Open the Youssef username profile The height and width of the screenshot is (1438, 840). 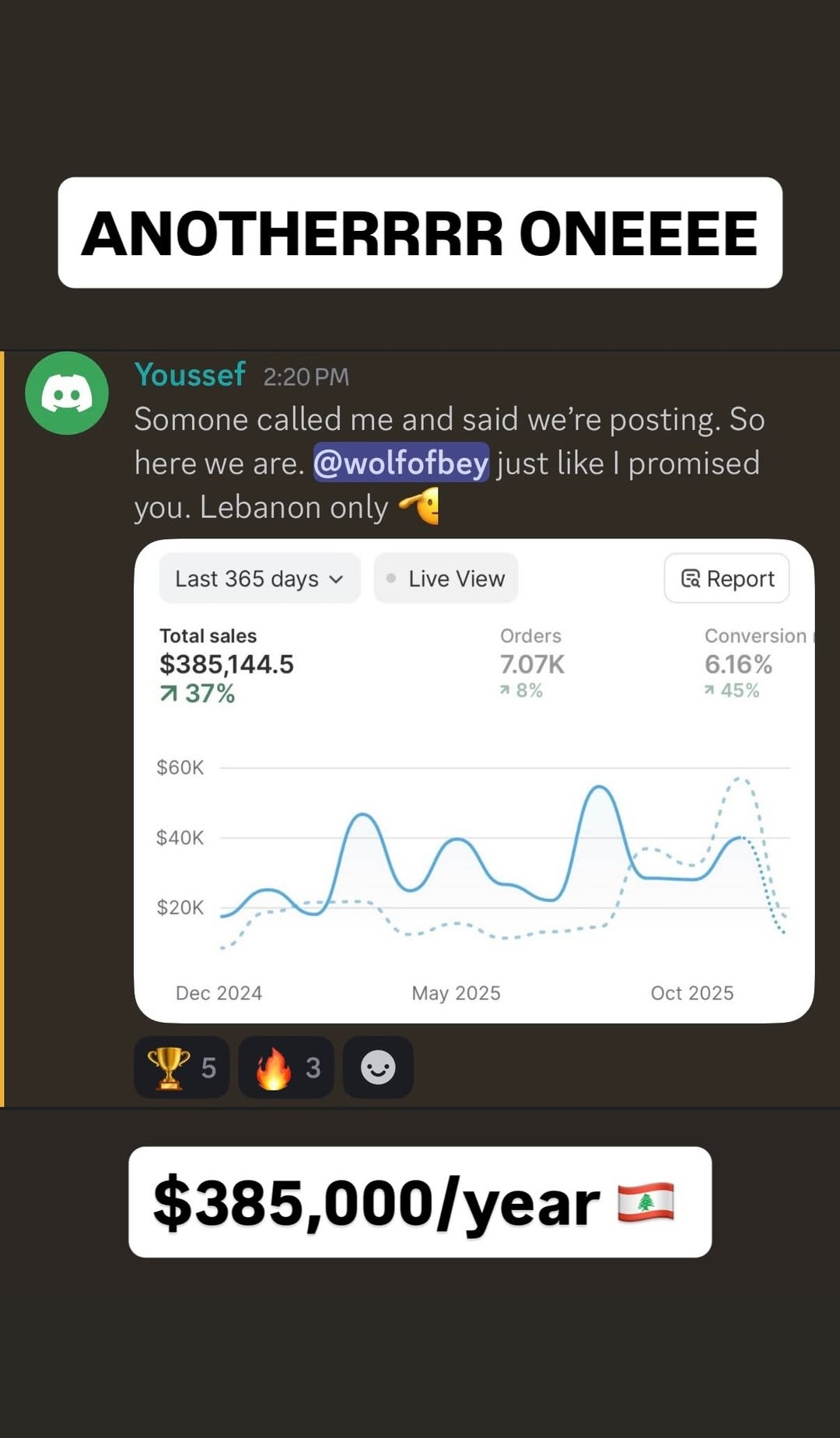pyautogui.click(x=190, y=375)
